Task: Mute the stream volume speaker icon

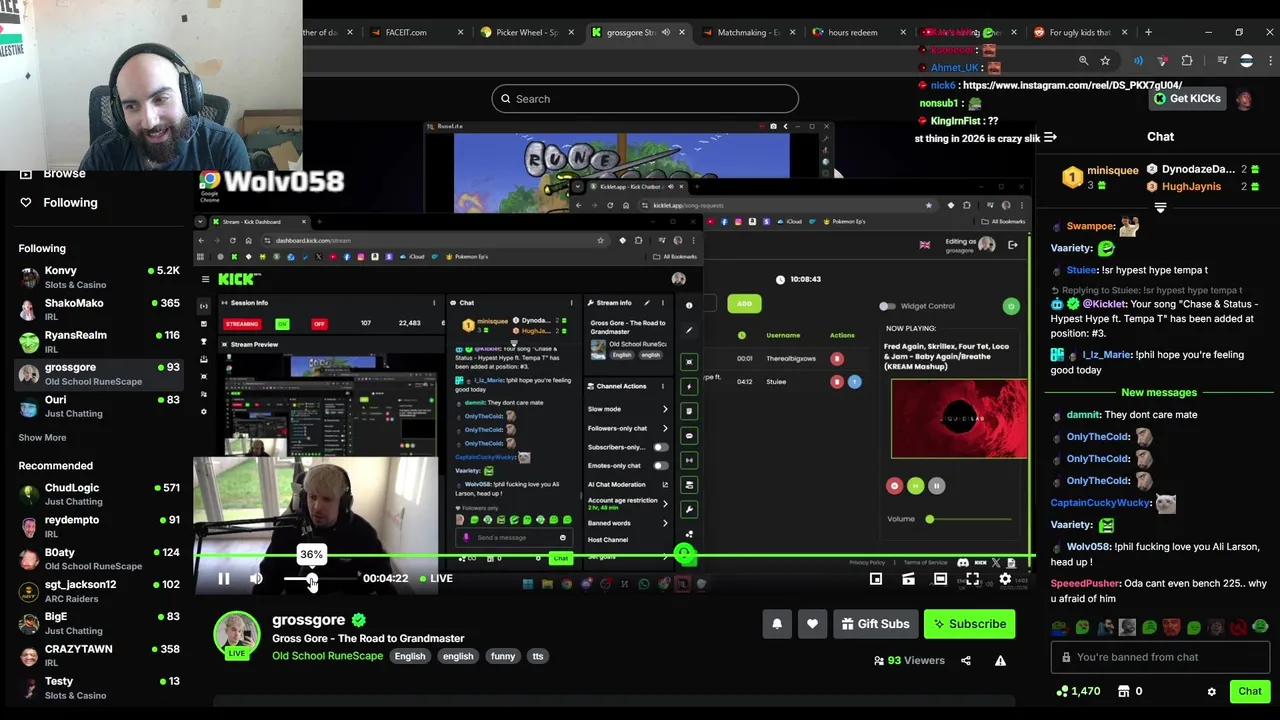Action: click(x=256, y=579)
